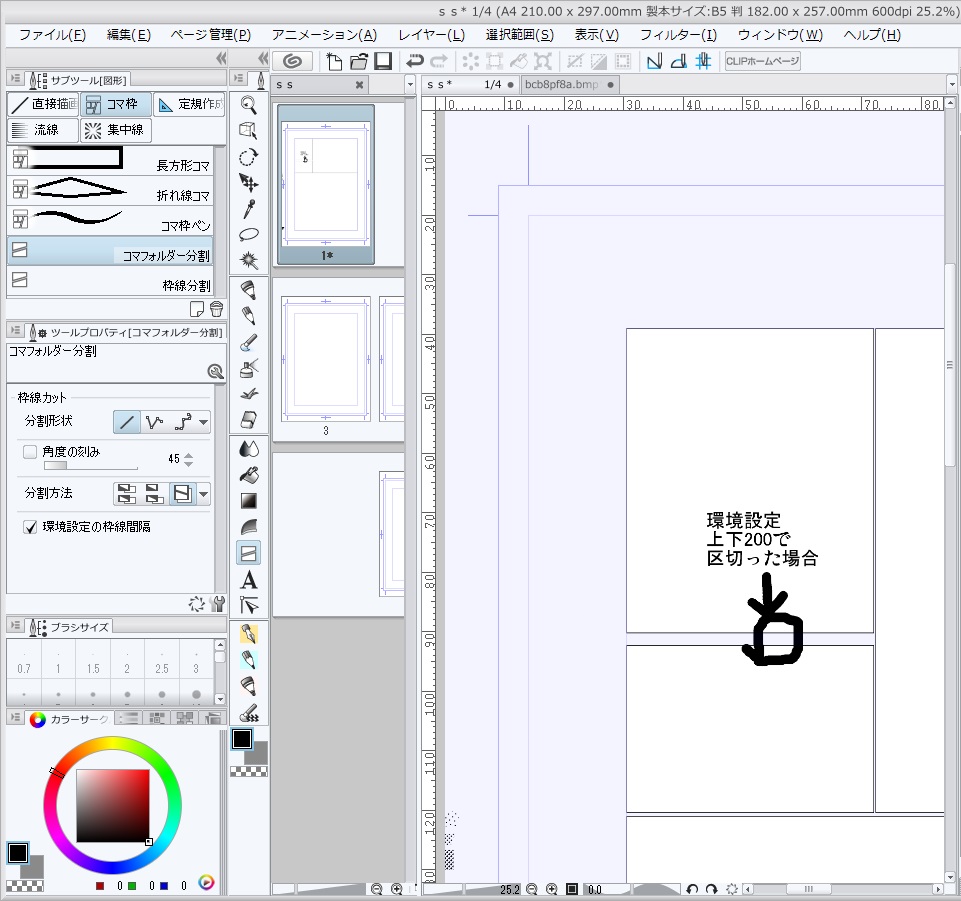Open the 分割方法 dropdown arrow

[204, 493]
